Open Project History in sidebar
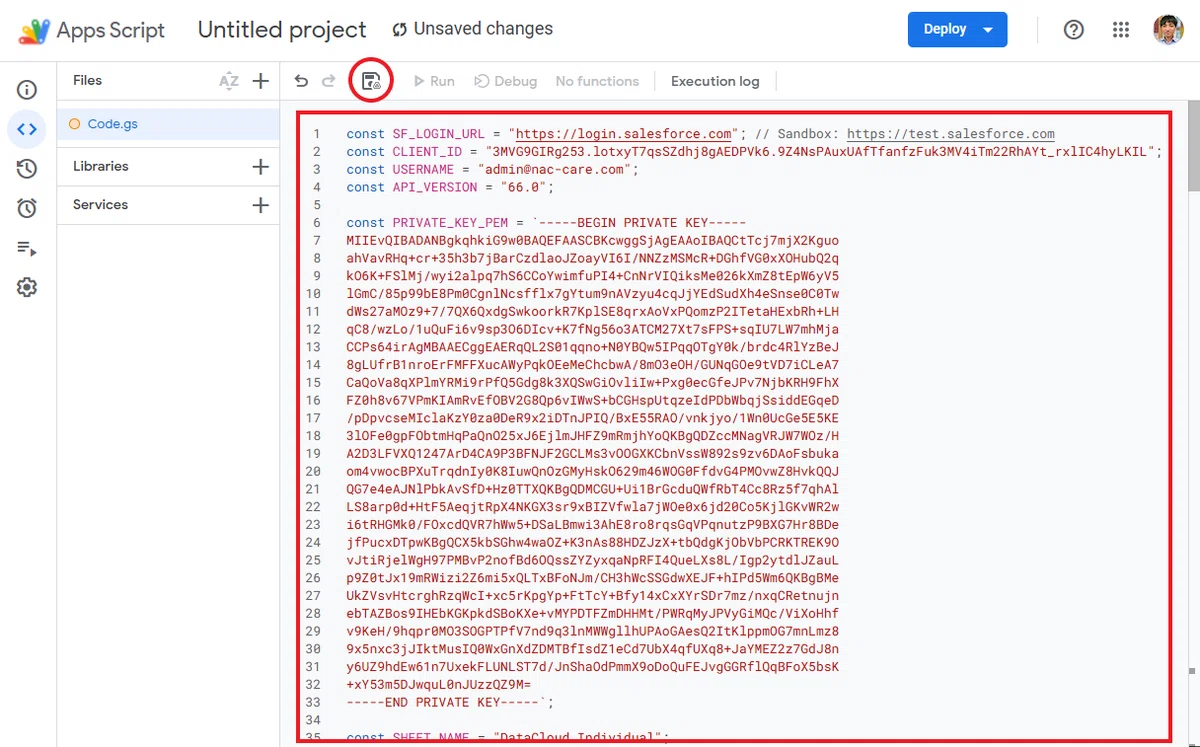The image size is (1200, 747). click(x=27, y=169)
